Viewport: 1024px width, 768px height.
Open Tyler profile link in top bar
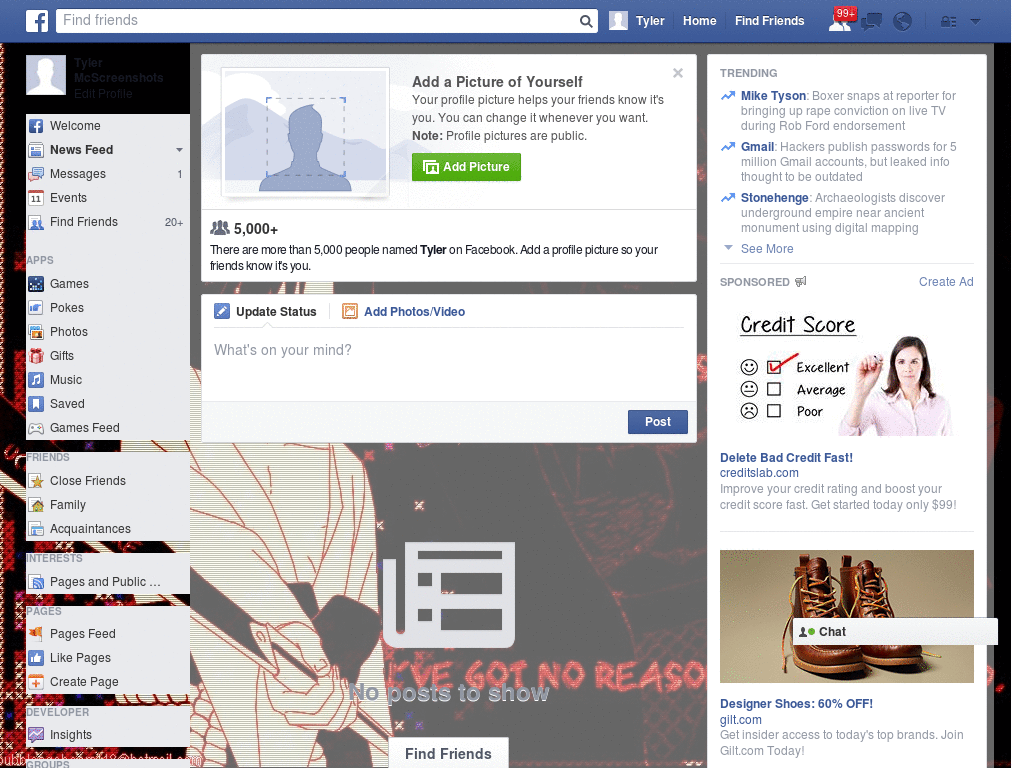tap(650, 21)
